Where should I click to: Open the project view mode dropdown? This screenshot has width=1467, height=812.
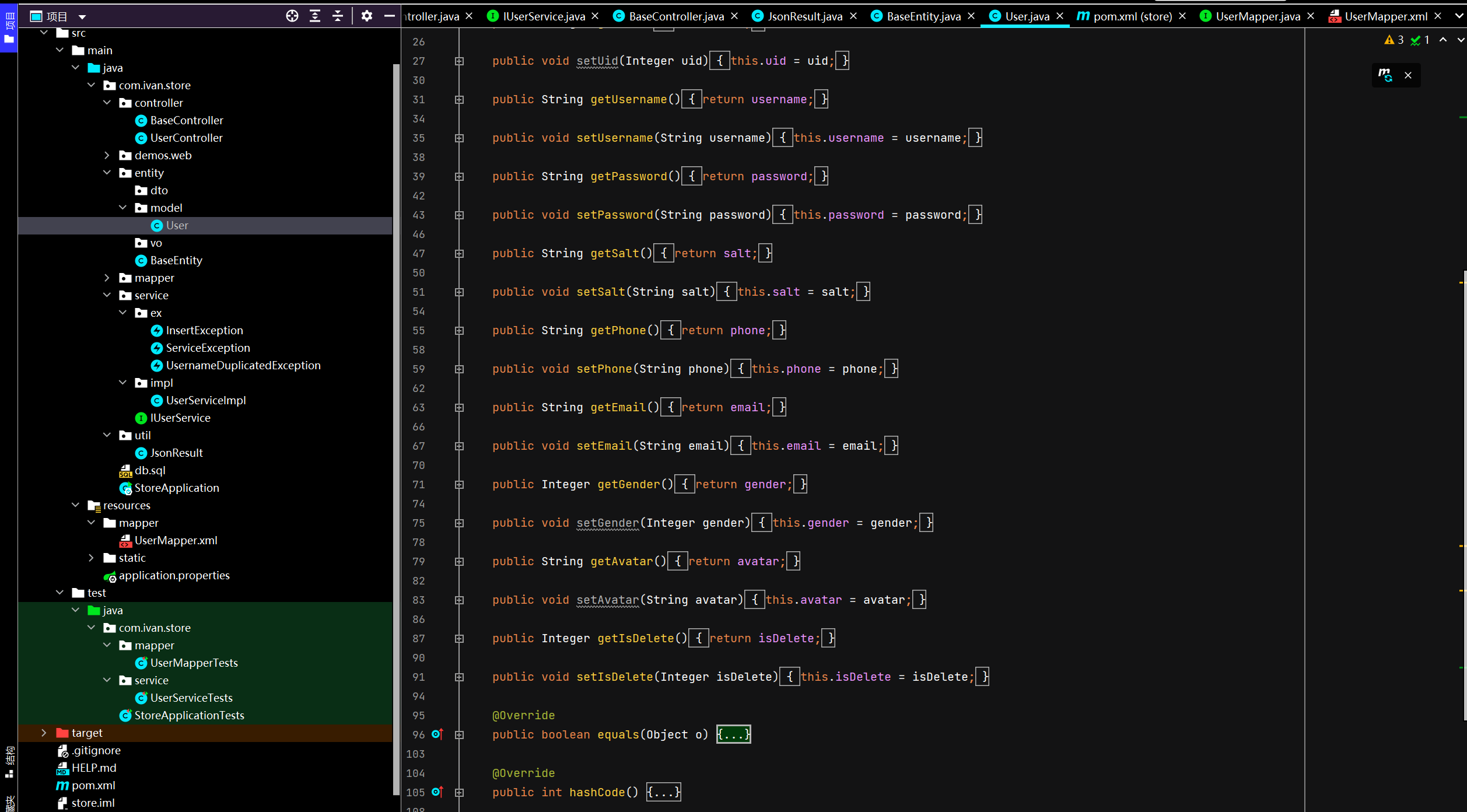[x=82, y=17]
